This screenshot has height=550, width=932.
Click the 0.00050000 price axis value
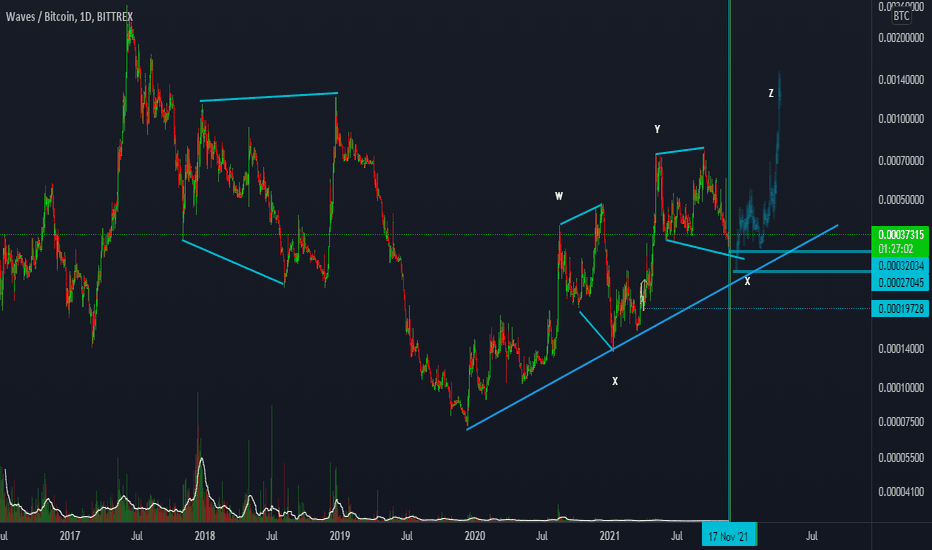pyautogui.click(x=901, y=200)
